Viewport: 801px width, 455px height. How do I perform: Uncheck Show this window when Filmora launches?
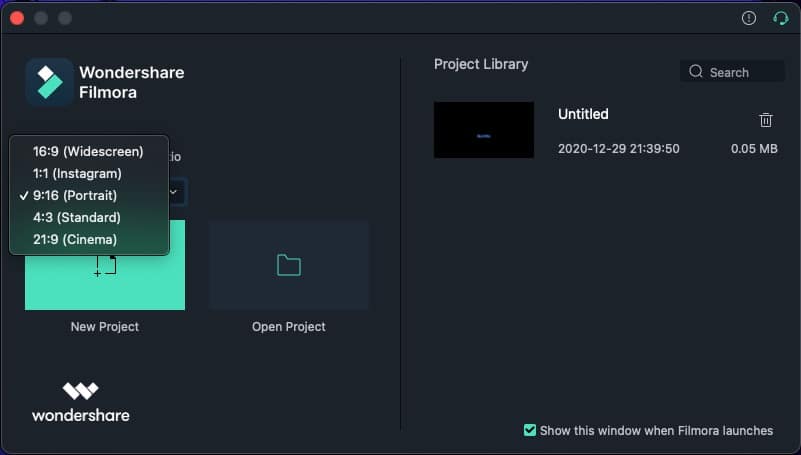(x=530, y=430)
